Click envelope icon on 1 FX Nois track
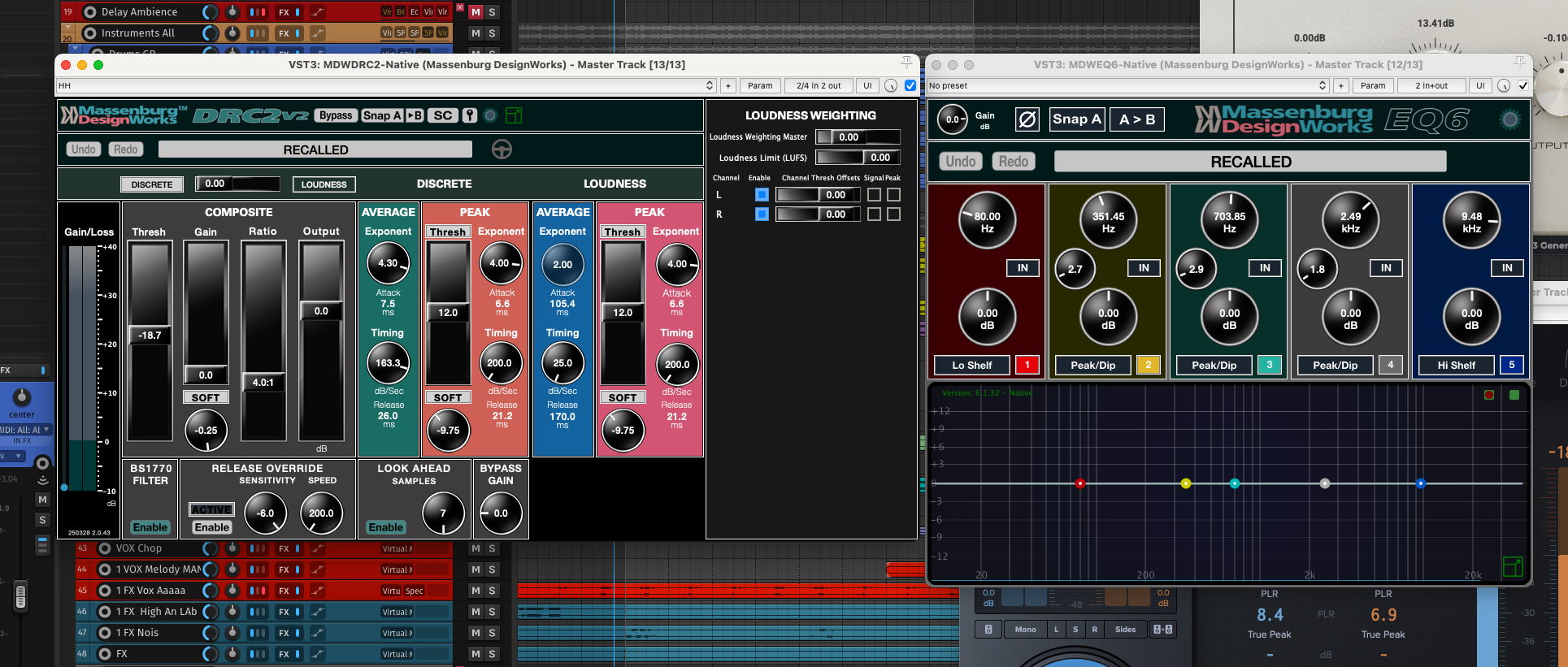Screen dimensions: 1568x667 pos(317,633)
